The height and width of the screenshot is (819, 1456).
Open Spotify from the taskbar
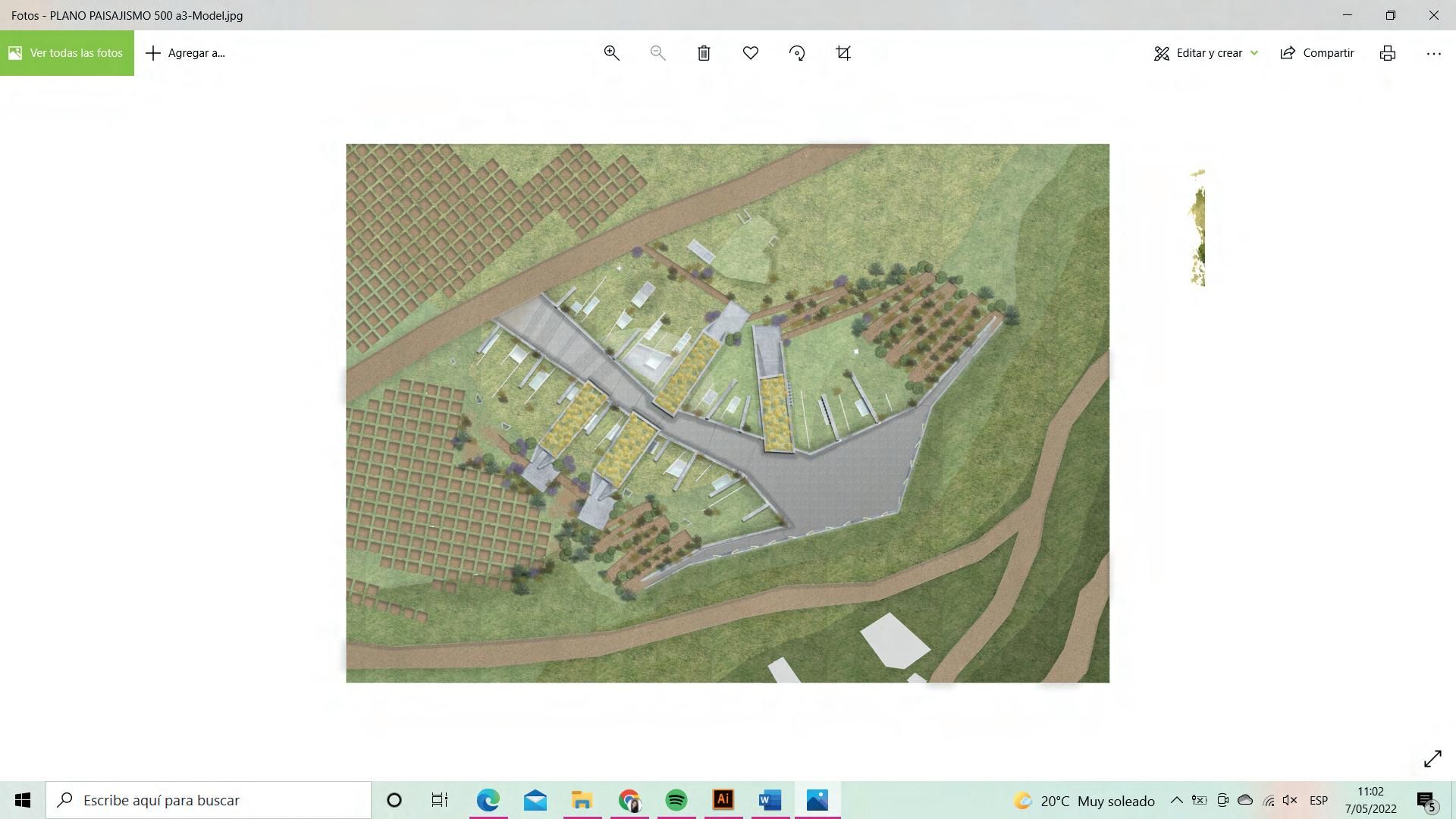676,800
